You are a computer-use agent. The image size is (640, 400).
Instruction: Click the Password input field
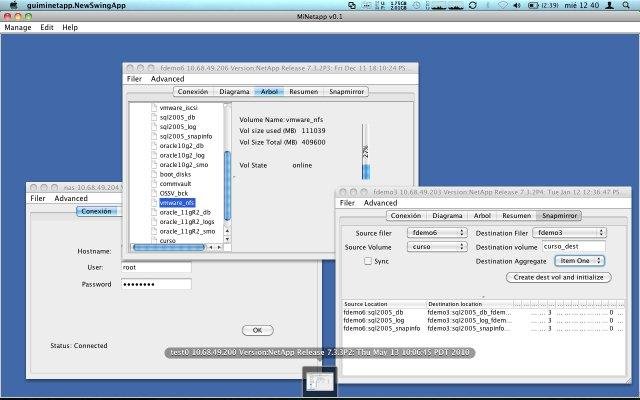(x=156, y=284)
